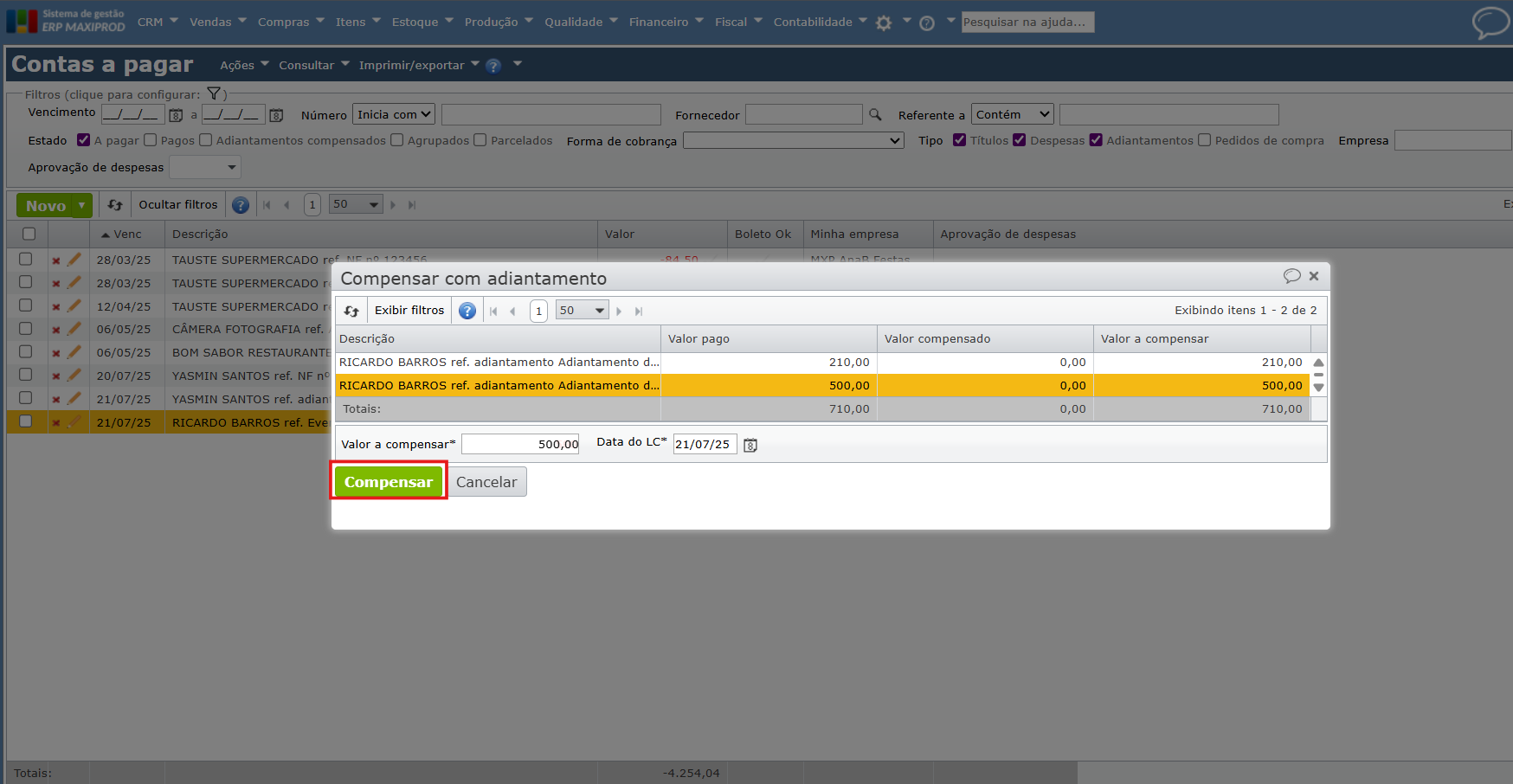Delete the 20/07/25 YASMIN SANTOS row
This screenshot has height=784, width=1513.
click(x=56, y=376)
